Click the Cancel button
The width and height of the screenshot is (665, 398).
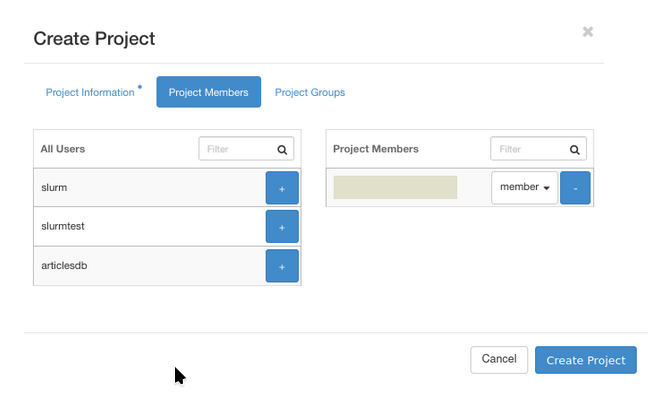click(x=499, y=360)
